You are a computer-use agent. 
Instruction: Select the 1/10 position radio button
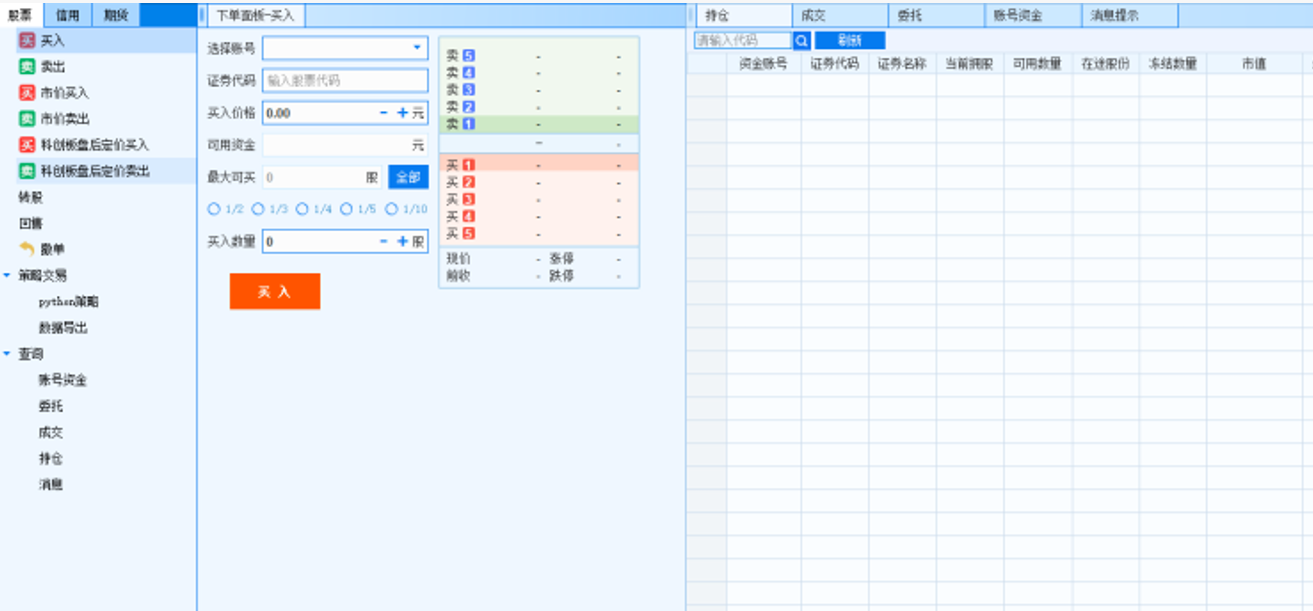coord(392,209)
